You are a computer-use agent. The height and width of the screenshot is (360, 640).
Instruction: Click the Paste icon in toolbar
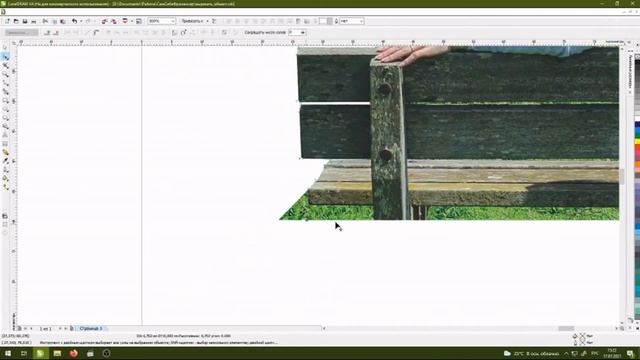[62, 21]
